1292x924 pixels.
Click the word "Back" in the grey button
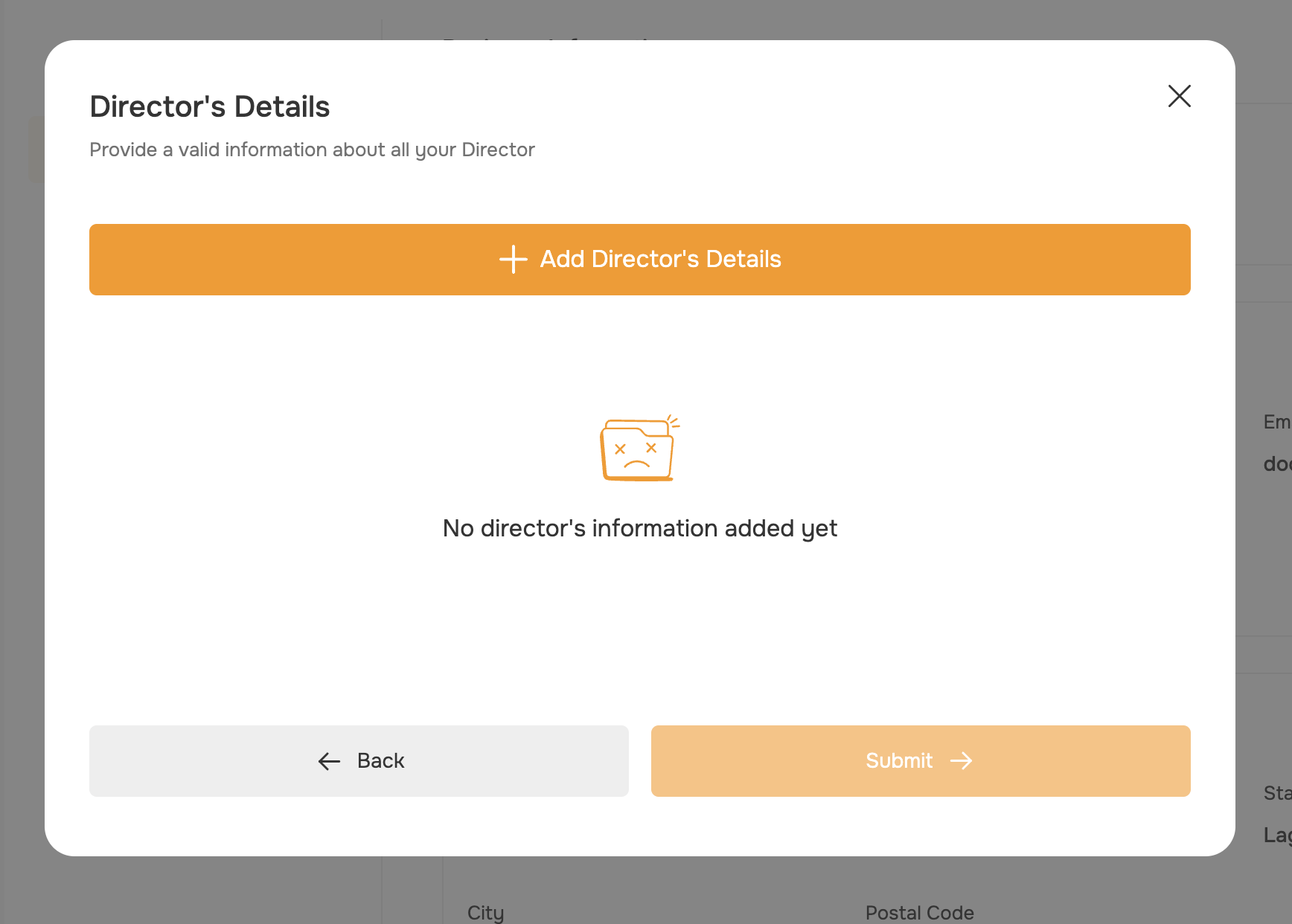point(381,760)
